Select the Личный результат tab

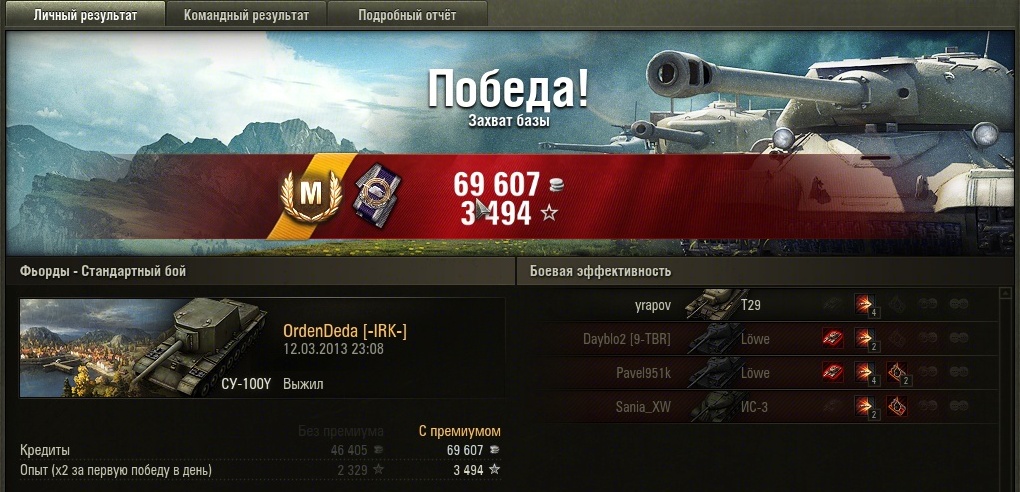pyautogui.click(x=85, y=14)
